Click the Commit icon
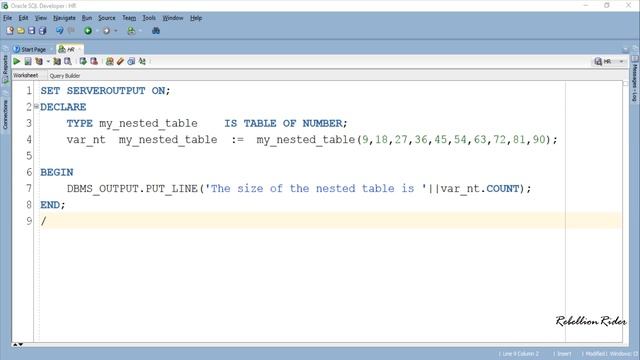The image size is (640, 360). 83,62
